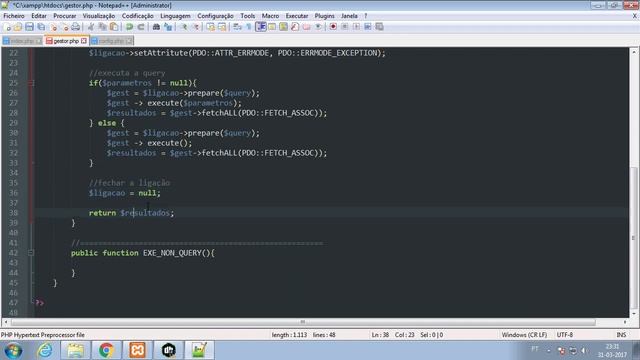Screen dimensions: 640x360
Task: Click the Function List toolbar icon
Action: (x=295, y=27)
